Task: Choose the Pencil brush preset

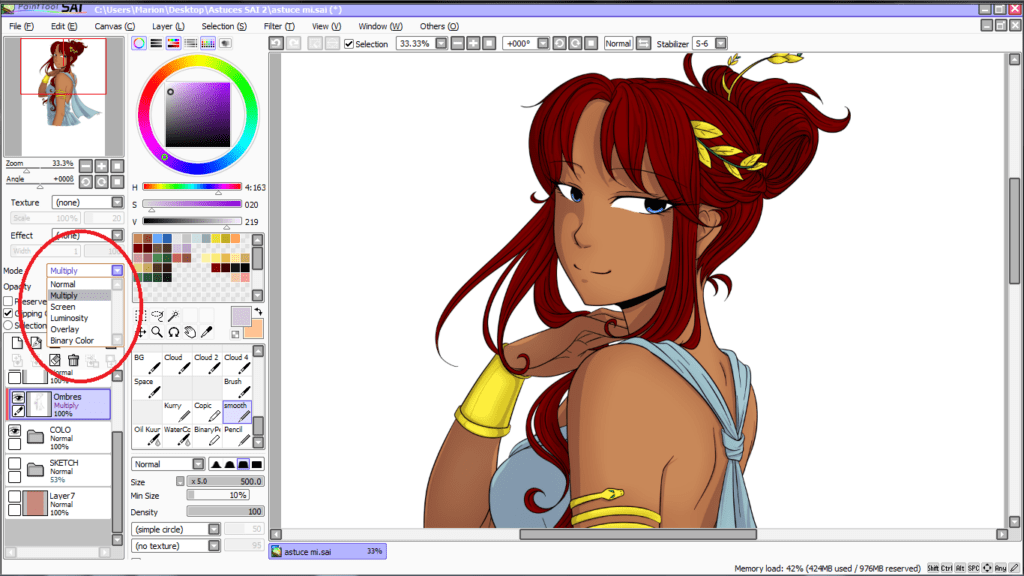Action: point(237,436)
